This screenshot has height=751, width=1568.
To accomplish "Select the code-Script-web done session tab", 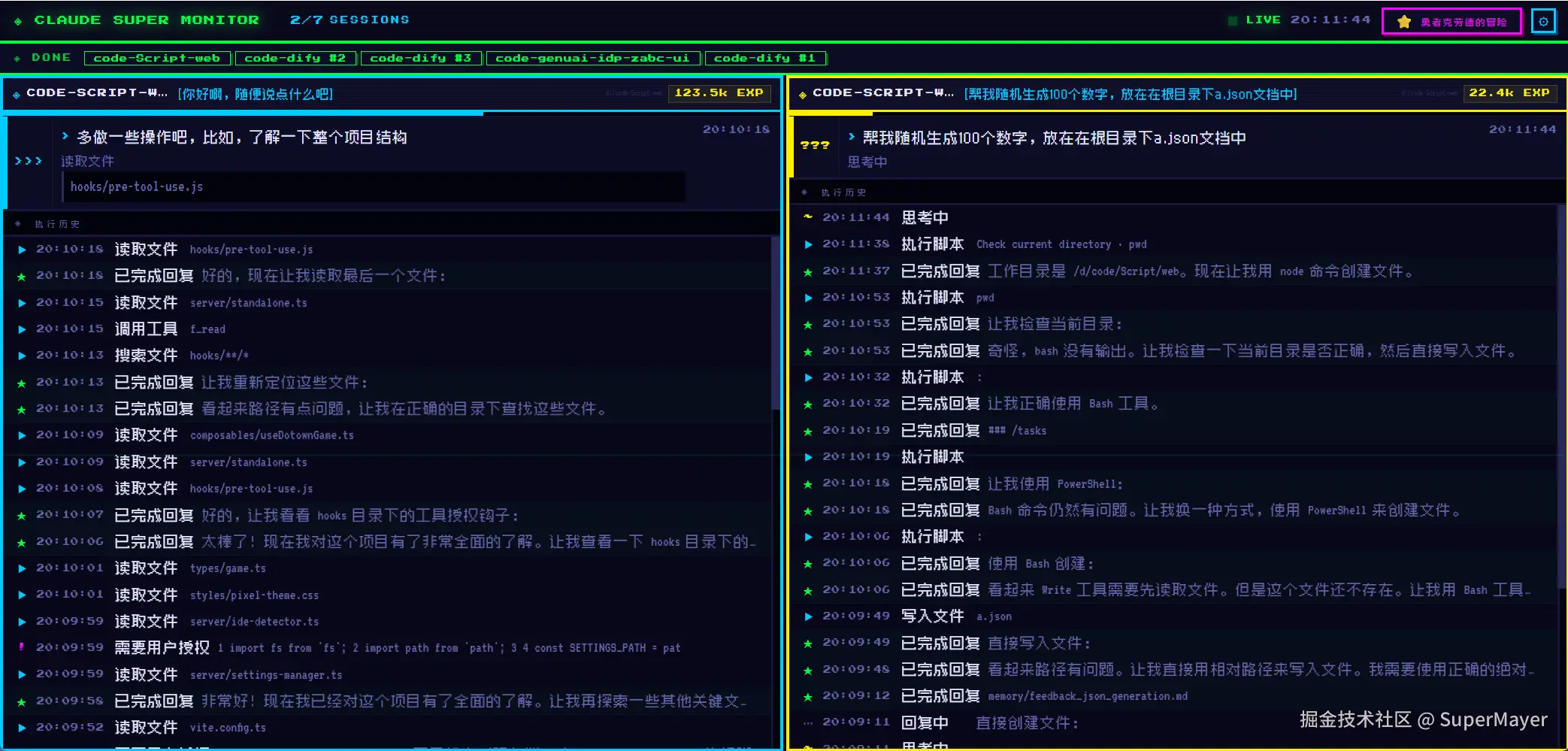I will pyautogui.click(x=157, y=58).
